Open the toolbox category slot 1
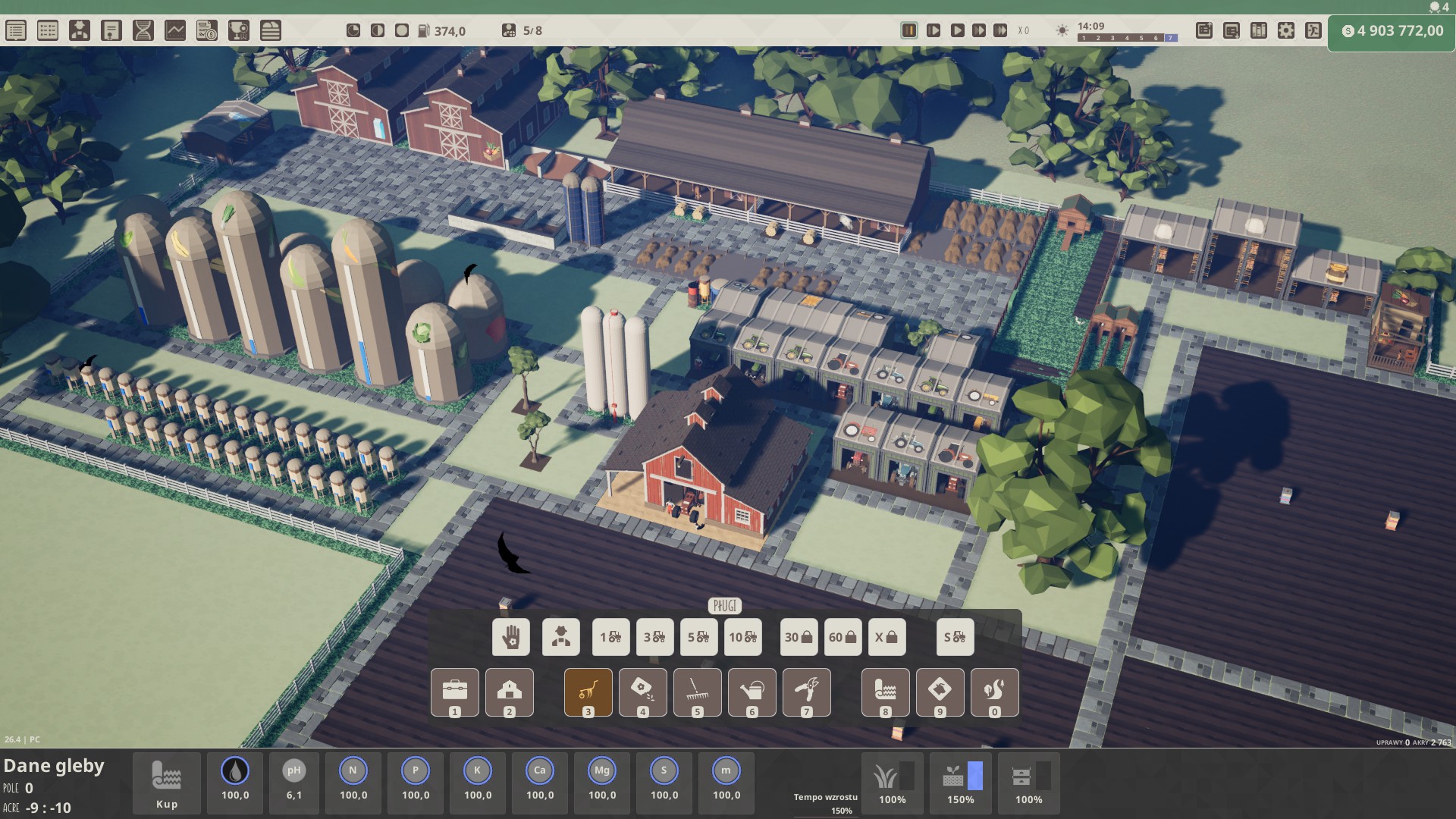This screenshot has height=819, width=1456. [454, 691]
